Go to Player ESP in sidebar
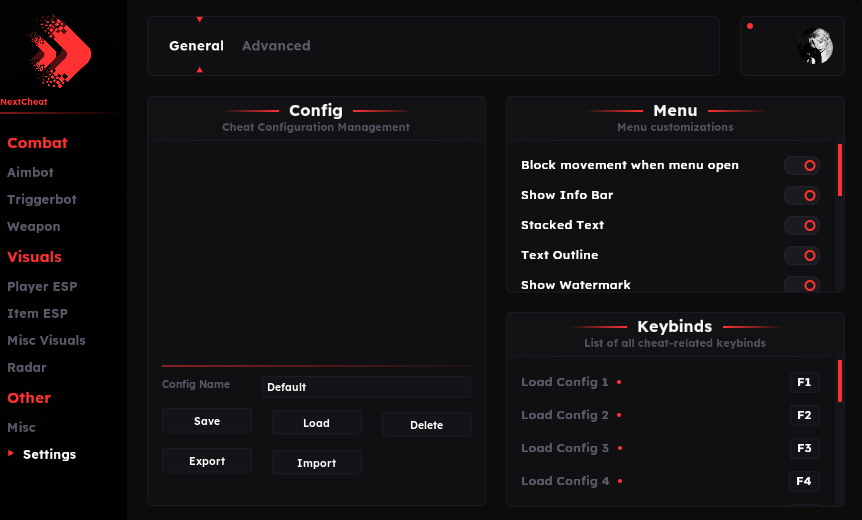Screen dimensions: 862x520 click(42, 286)
